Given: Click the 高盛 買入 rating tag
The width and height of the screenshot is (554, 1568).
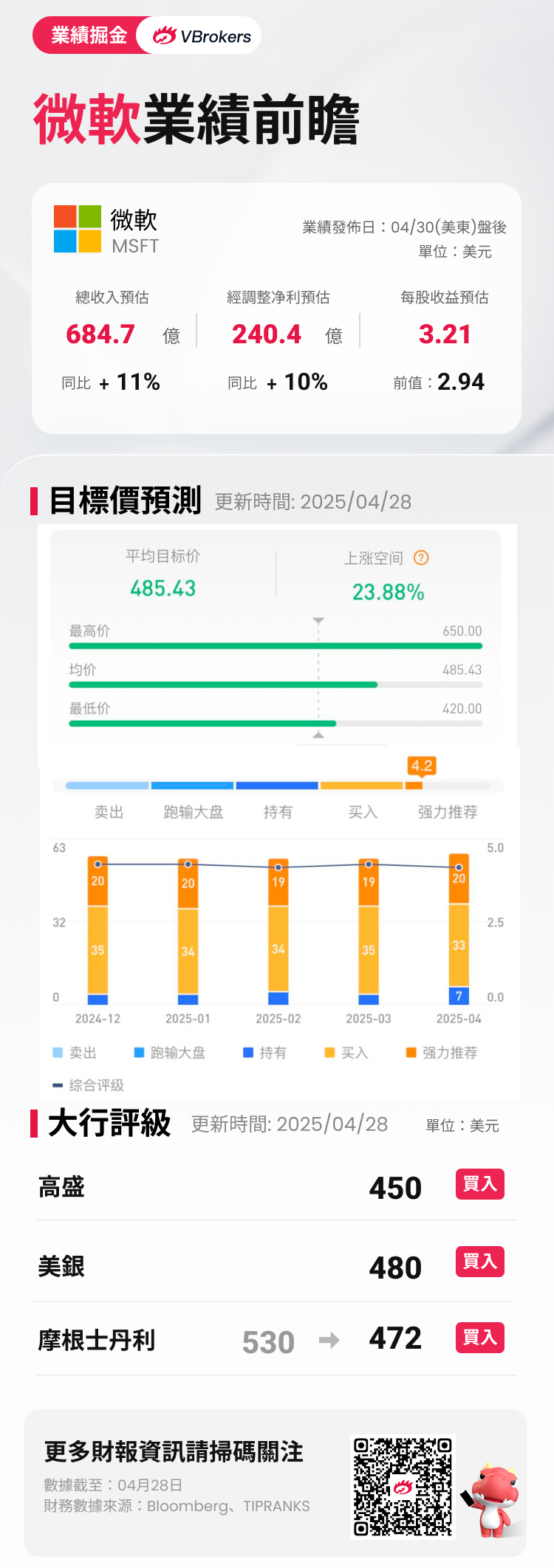Looking at the screenshot, I should [x=479, y=1184].
